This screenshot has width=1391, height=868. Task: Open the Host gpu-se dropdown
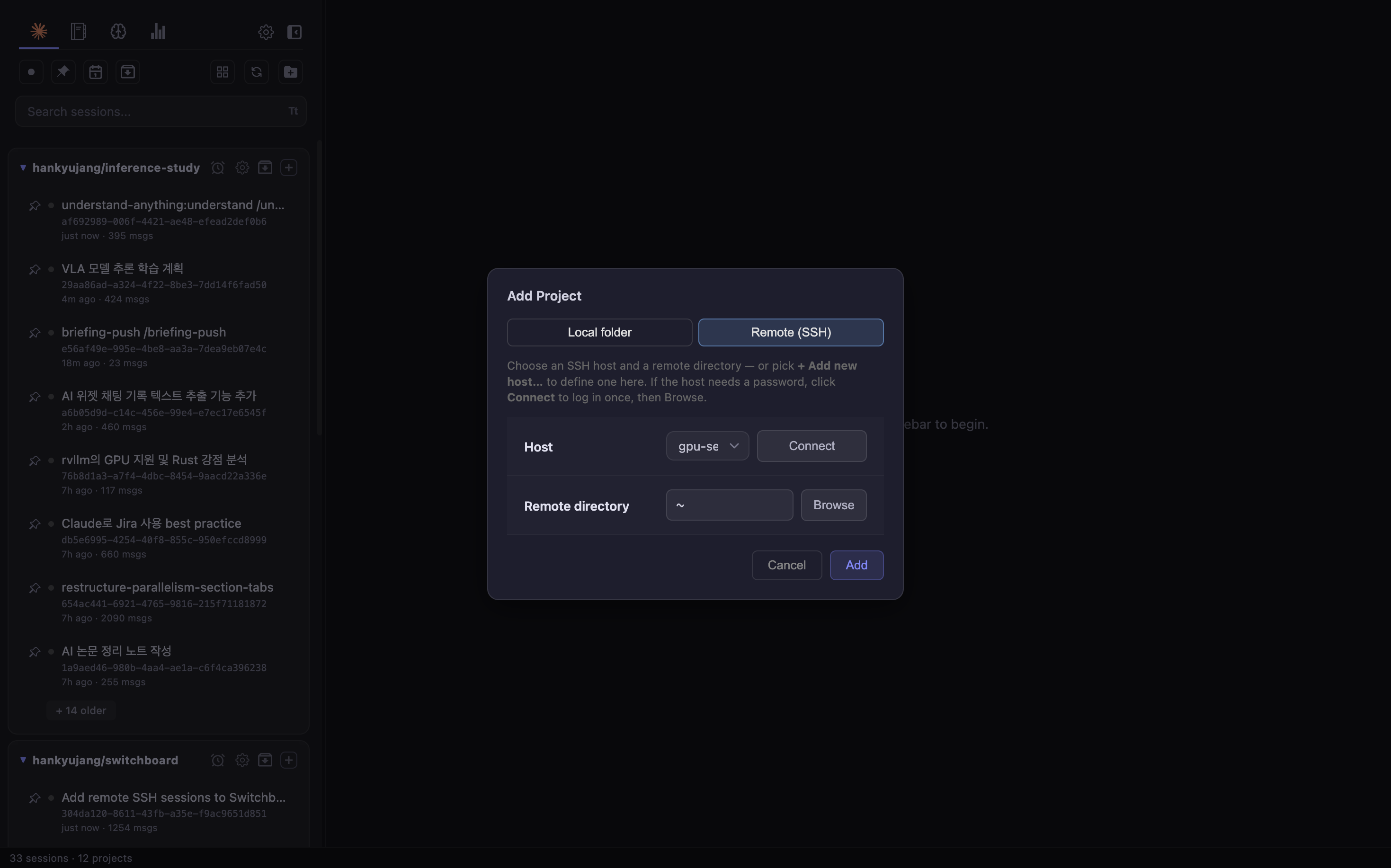707,446
